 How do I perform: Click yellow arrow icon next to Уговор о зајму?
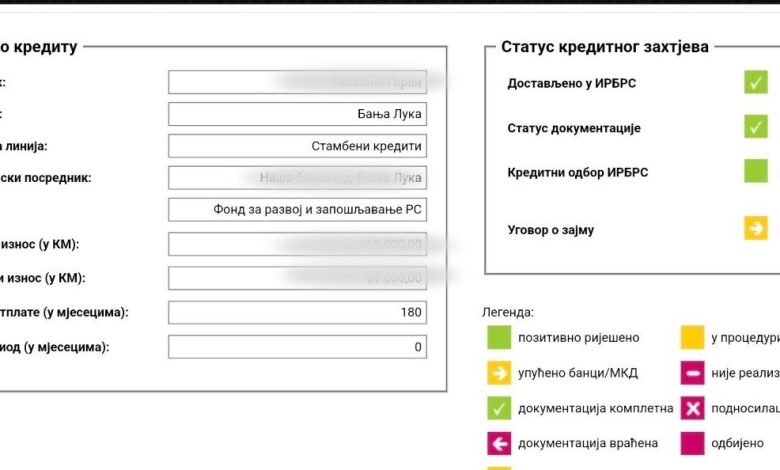[x=755, y=229]
